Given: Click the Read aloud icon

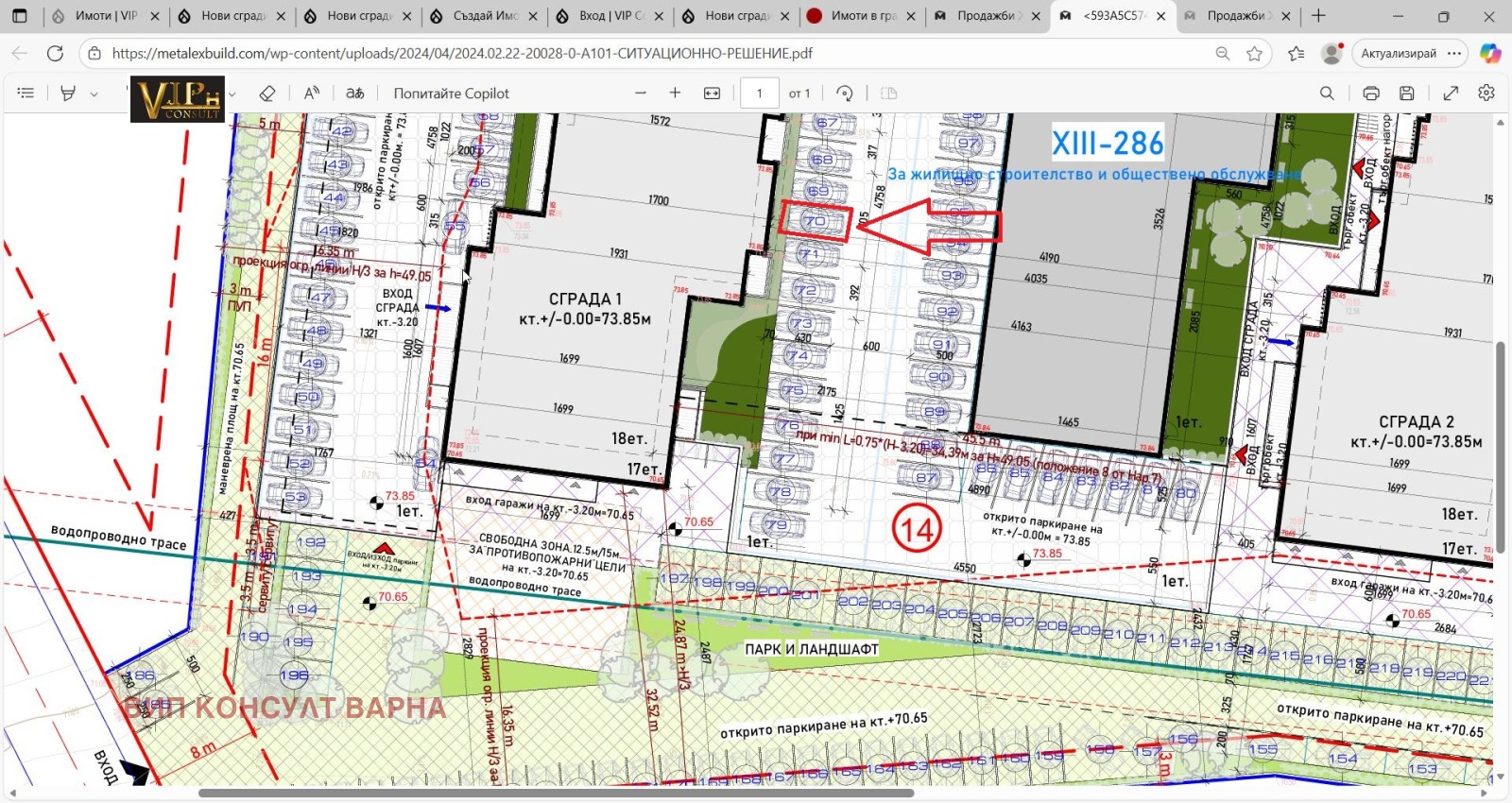Looking at the screenshot, I should [311, 93].
